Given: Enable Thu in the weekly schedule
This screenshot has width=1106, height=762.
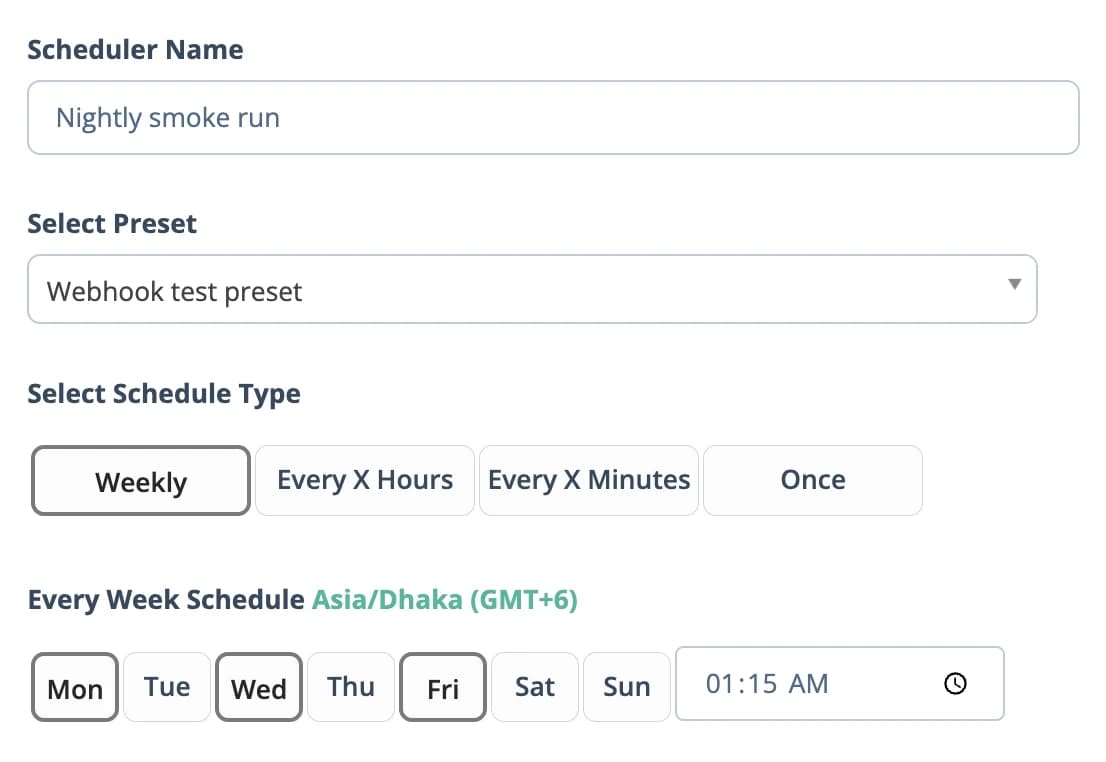Looking at the screenshot, I should (x=351, y=687).
